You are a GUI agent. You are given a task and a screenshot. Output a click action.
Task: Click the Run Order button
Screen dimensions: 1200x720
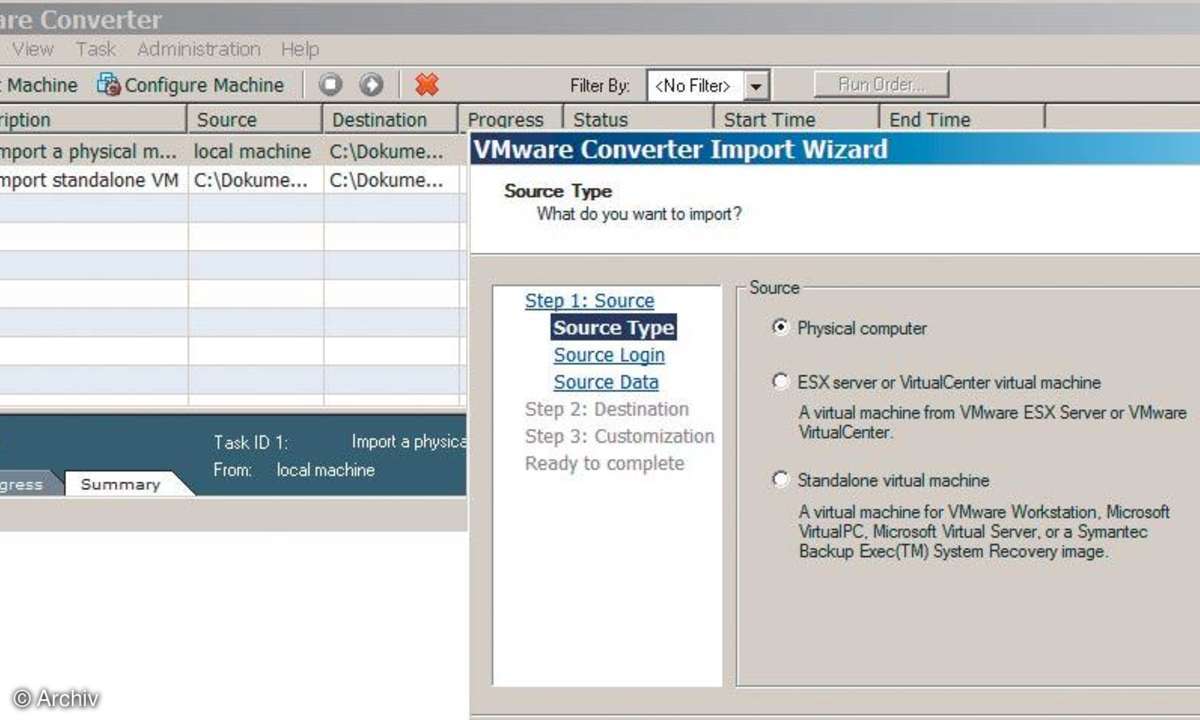(x=881, y=85)
